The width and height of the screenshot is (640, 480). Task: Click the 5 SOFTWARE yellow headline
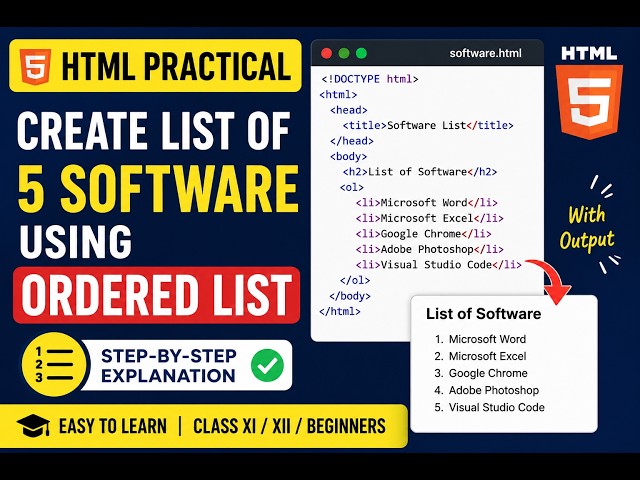click(x=158, y=188)
